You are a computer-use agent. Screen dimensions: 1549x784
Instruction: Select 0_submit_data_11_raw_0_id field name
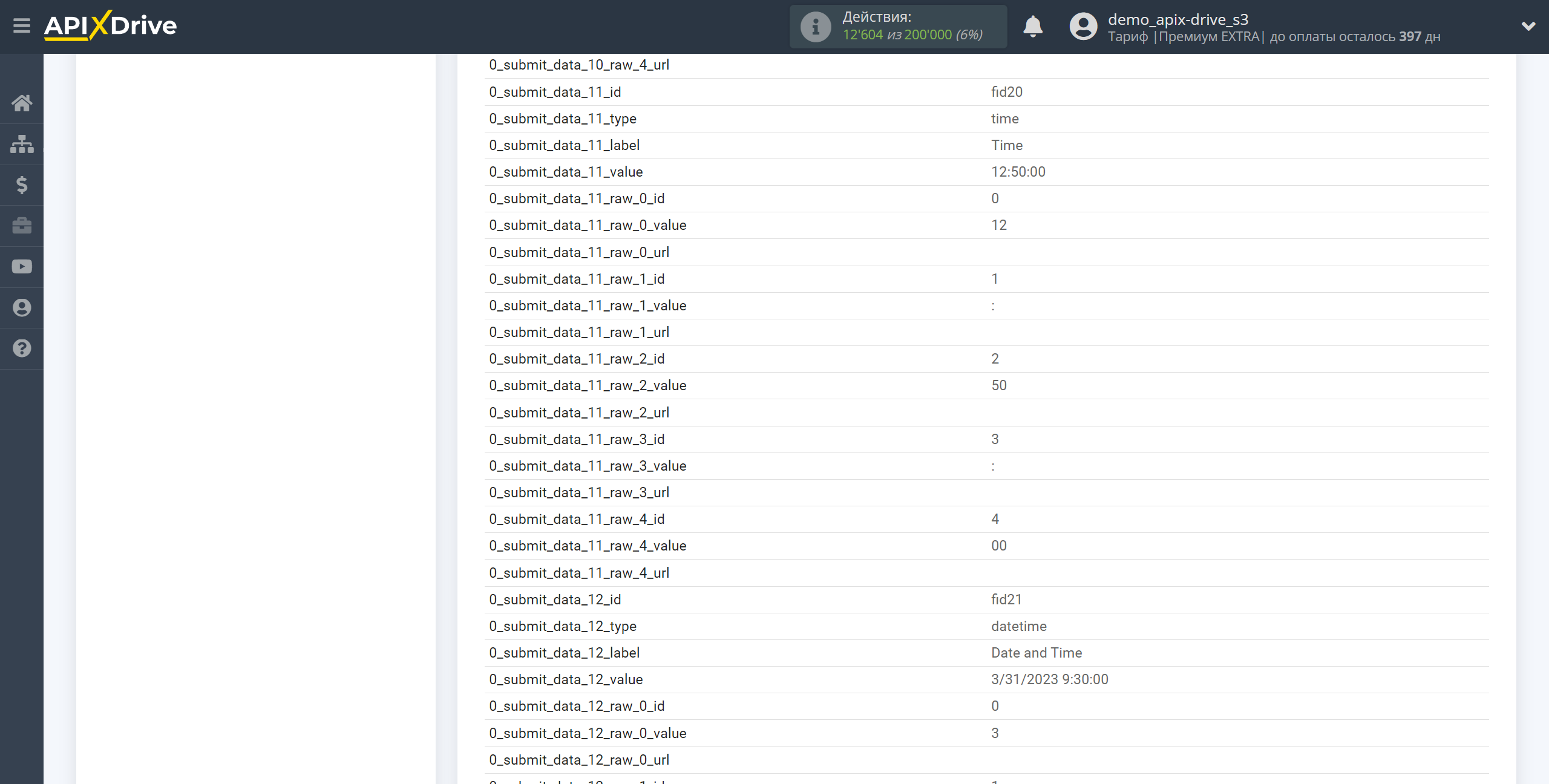pos(577,198)
